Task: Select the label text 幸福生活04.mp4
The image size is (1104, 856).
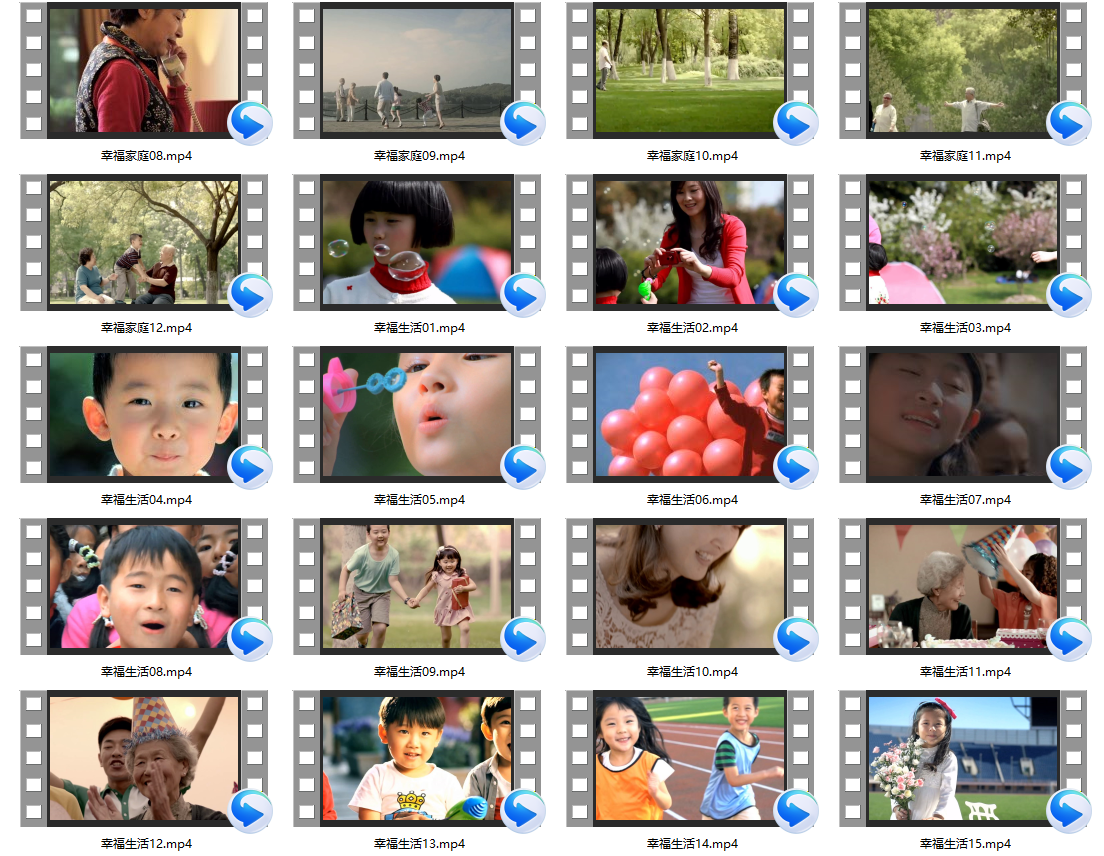Action: tap(146, 499)
